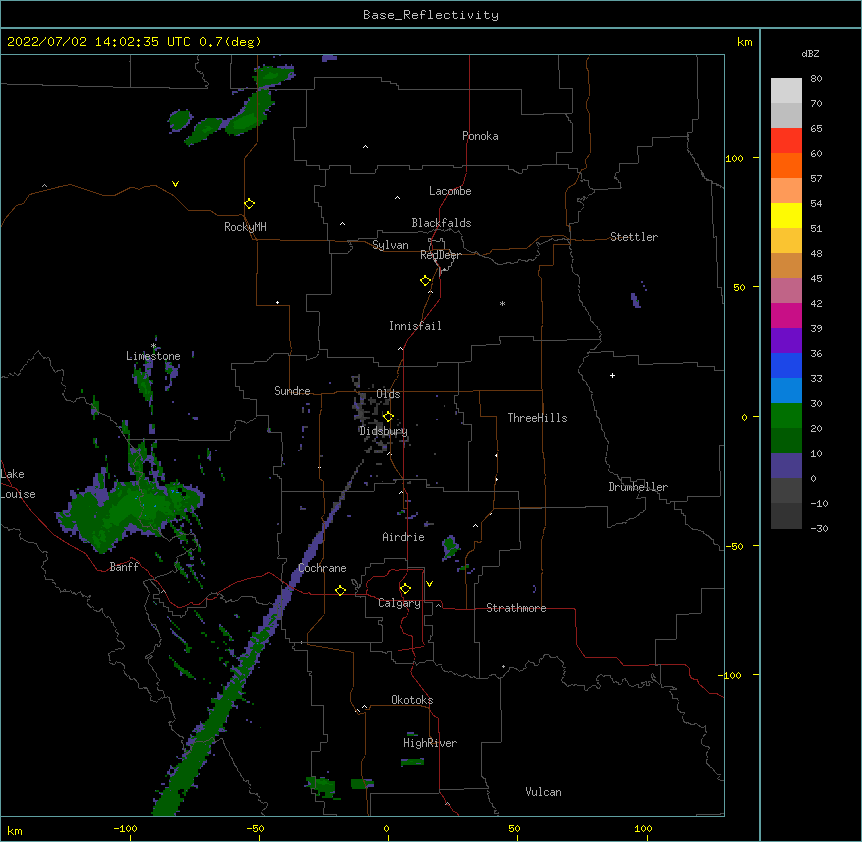
Task: Click the 57 value in dBZ legend
Action: click(x=816, y=179)
